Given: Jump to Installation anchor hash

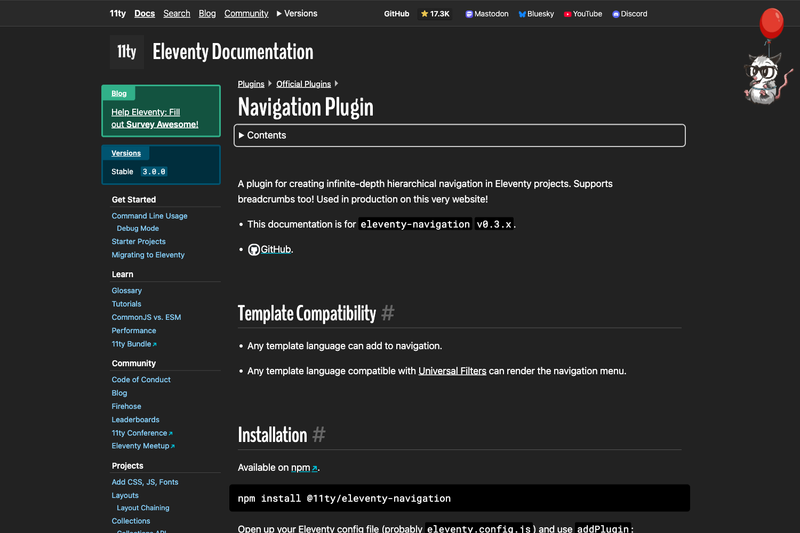Looking at the screenshot, I should pos(319,435).
